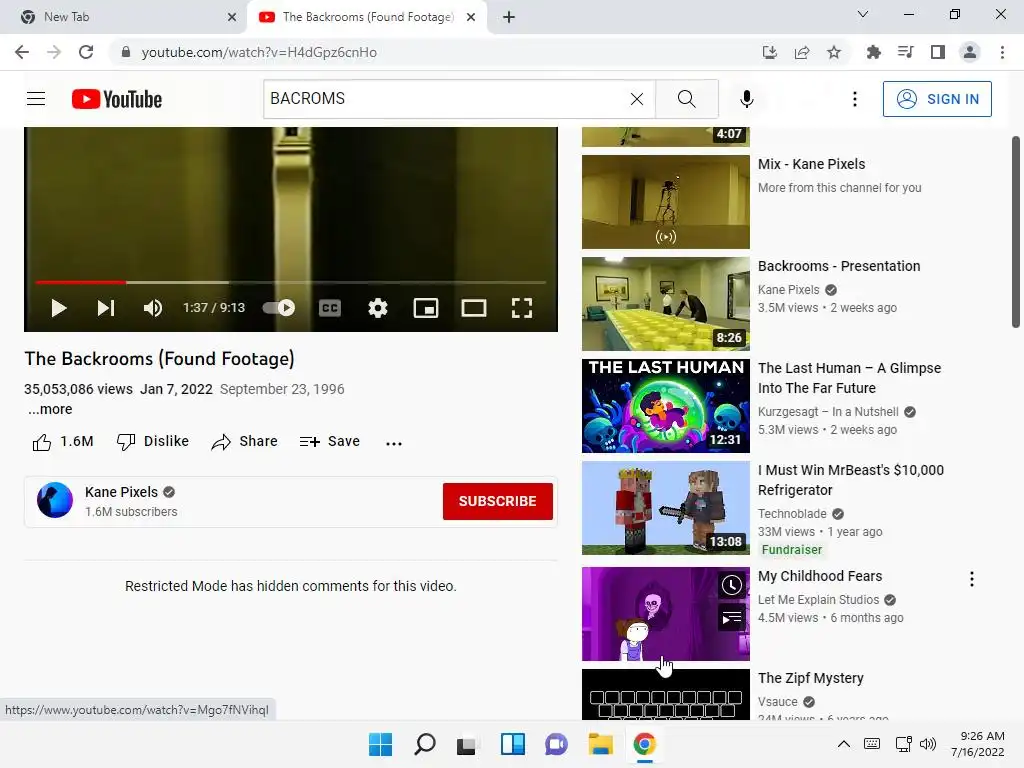Viewport: 1024px width, 768px height.
Task: Skip to next video
Action: (x=106, y=308)
